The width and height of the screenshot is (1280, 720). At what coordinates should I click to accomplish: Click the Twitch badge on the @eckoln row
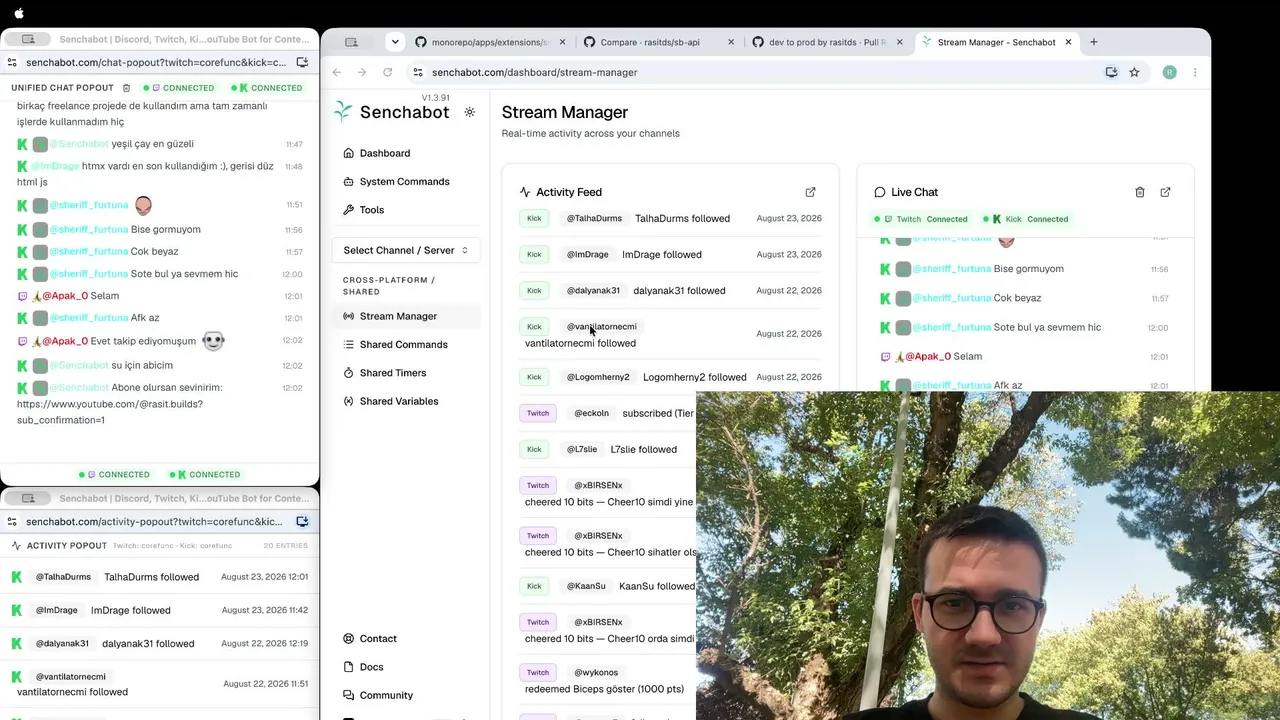538,413
